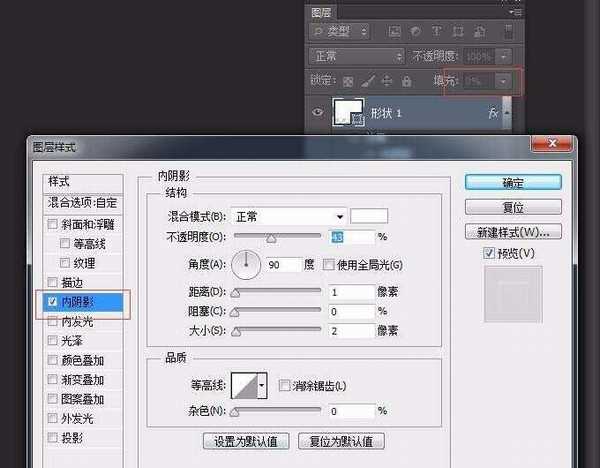The height and width of the screenshot is (468, 600).
Task: Open the 投影 style settings by its label
Action: click(72, 438)
